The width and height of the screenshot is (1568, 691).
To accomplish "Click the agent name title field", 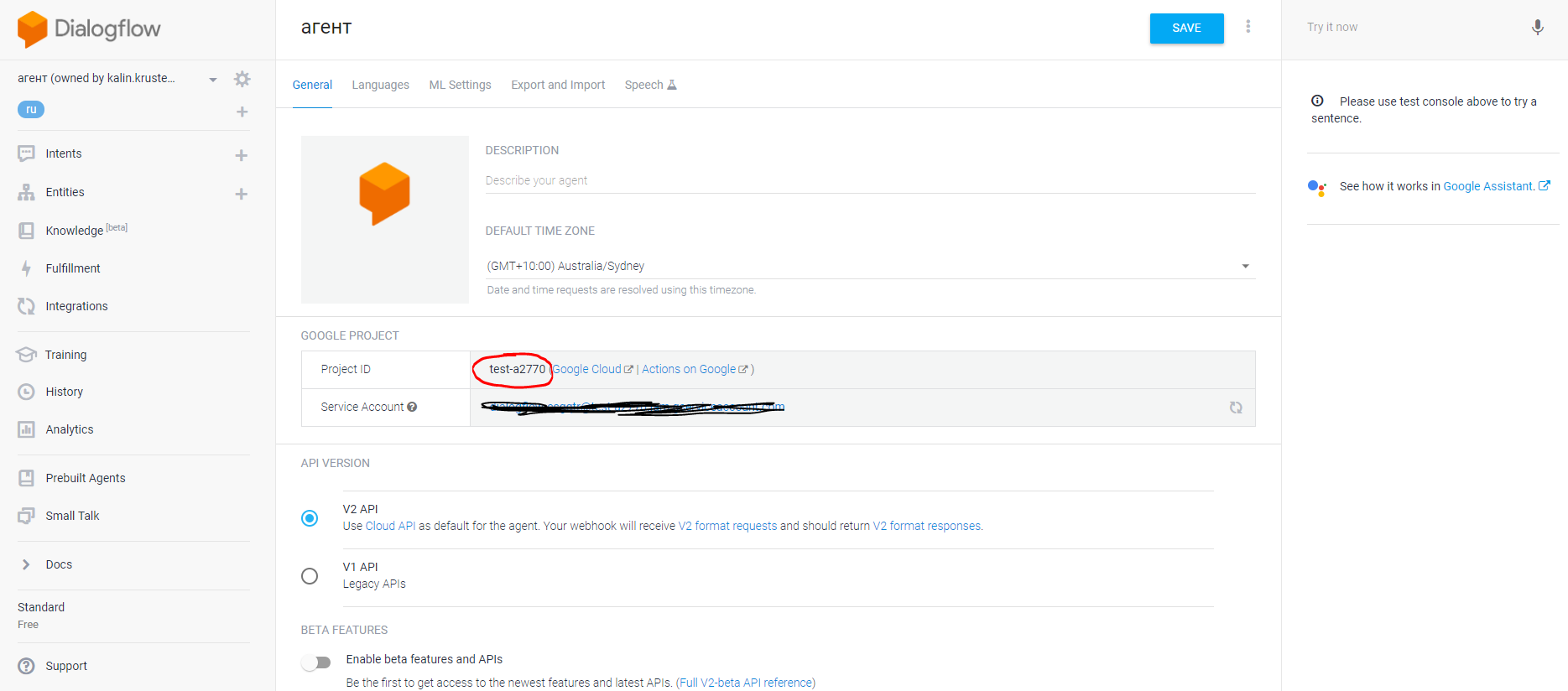I will coord(326,27).
